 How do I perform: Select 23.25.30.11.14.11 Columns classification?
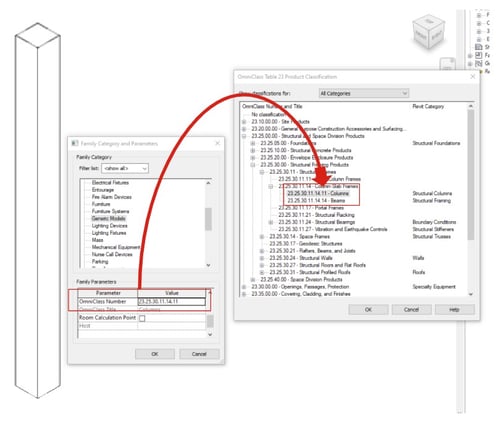318,193
